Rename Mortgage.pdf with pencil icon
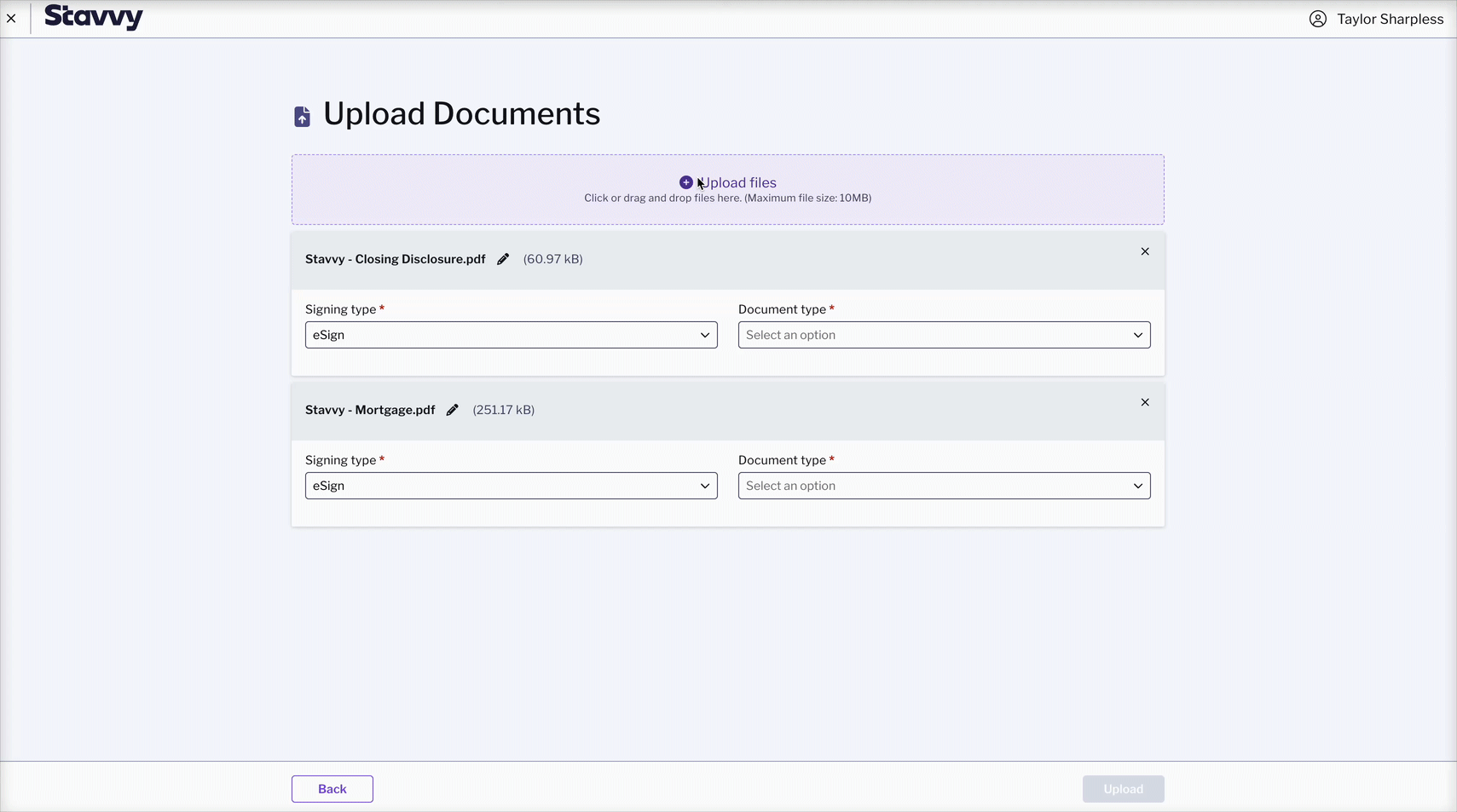1457x812 pixels. click(x=453, y=410)
